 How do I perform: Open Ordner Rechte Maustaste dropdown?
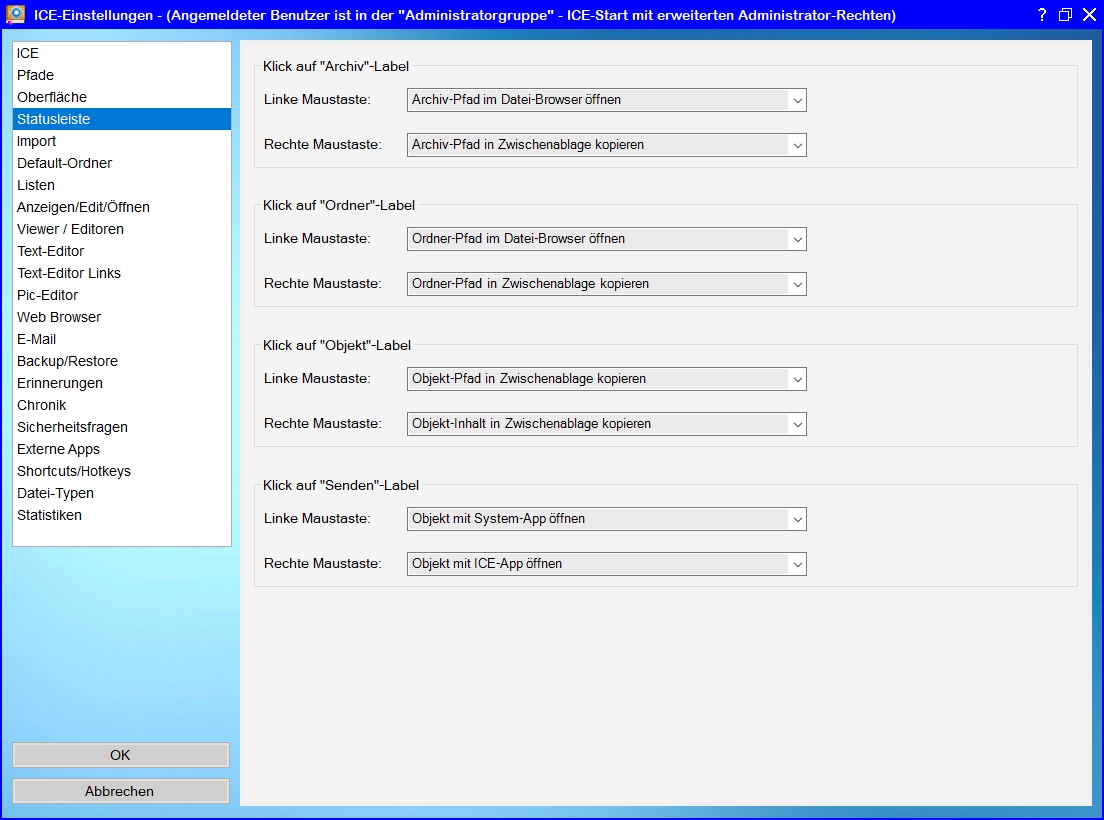coord(606,284)
